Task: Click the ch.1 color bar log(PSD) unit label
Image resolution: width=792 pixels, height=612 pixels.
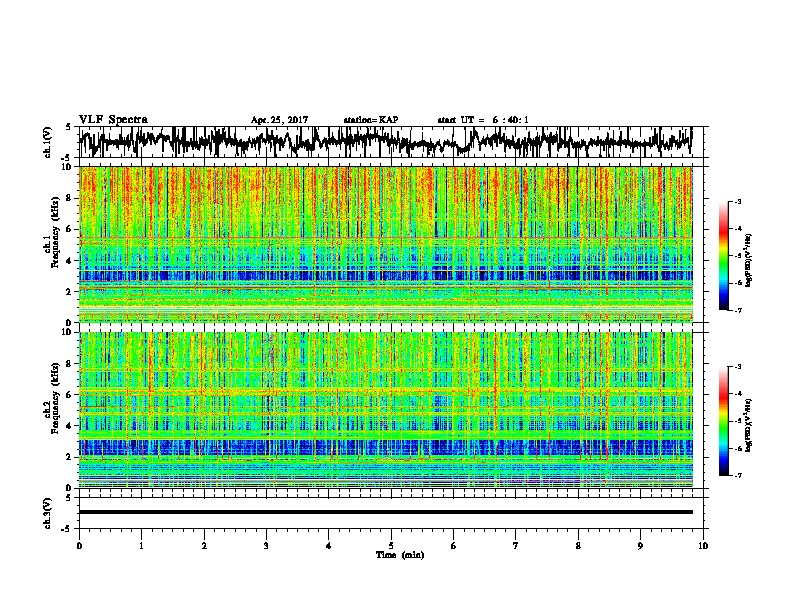Action: point(749,261)
